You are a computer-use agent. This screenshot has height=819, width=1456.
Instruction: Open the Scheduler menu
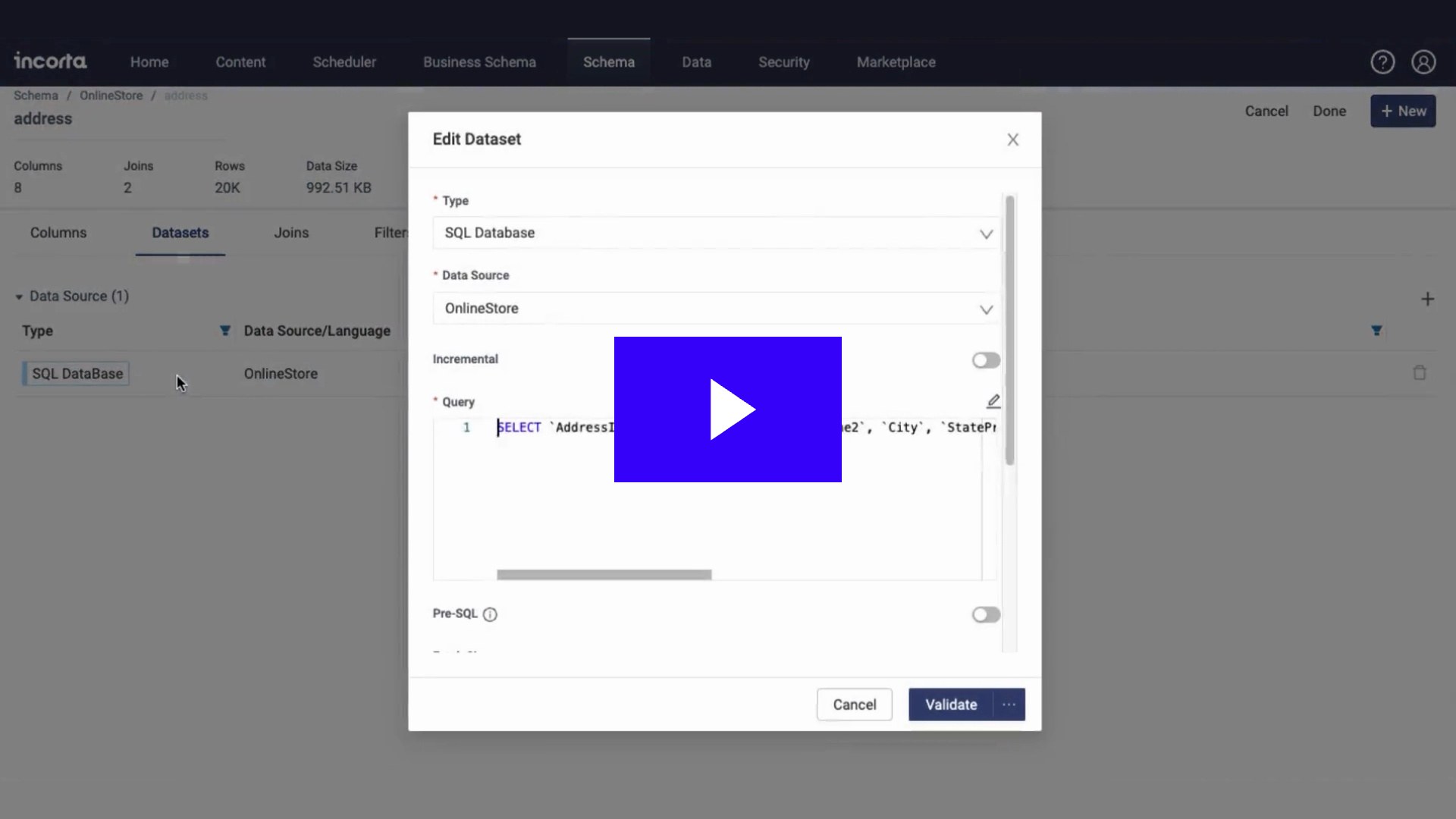pos(344,62)
